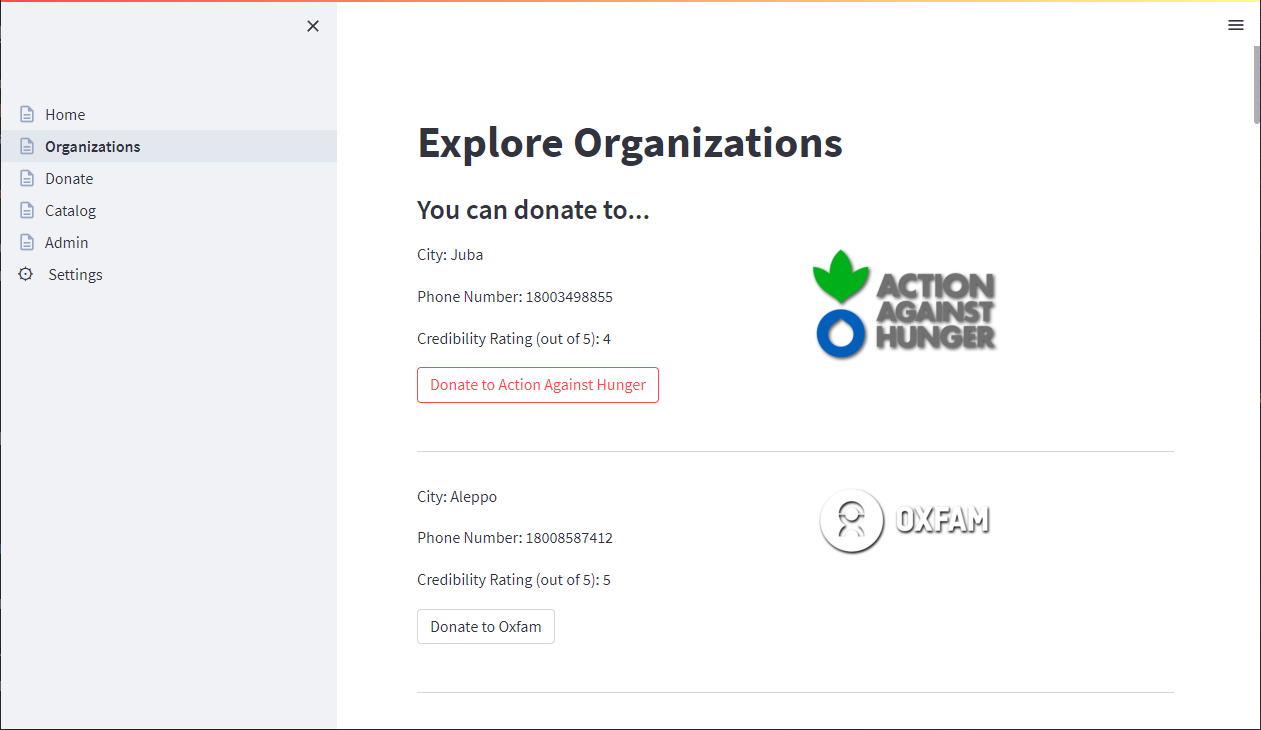This screenshot has width=1261, height=730.
Task: Click the credibility rating 4 line
Action: 514,339
